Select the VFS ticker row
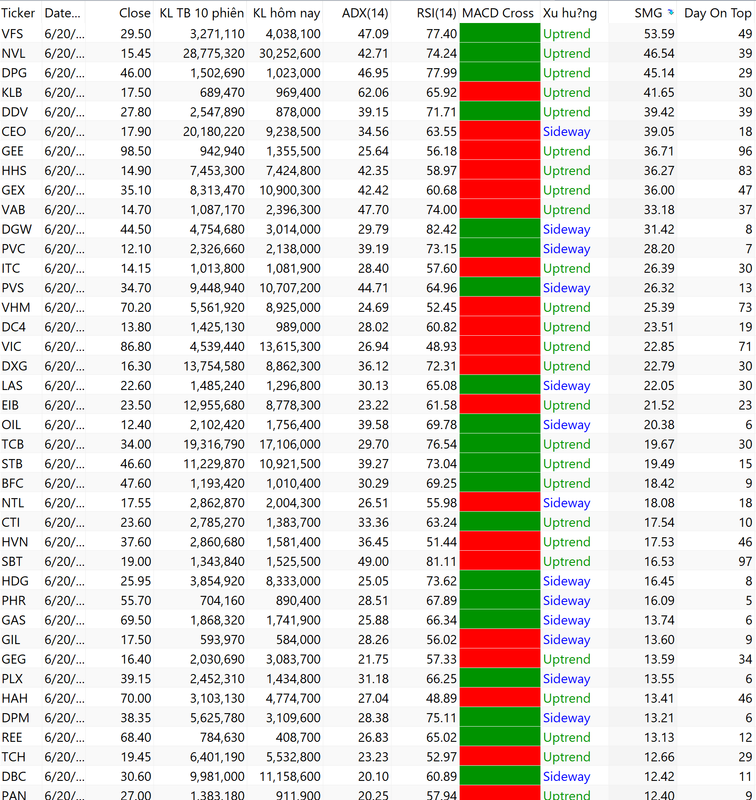The height and width of the screenshot is (800, 756). click(377, 34)
